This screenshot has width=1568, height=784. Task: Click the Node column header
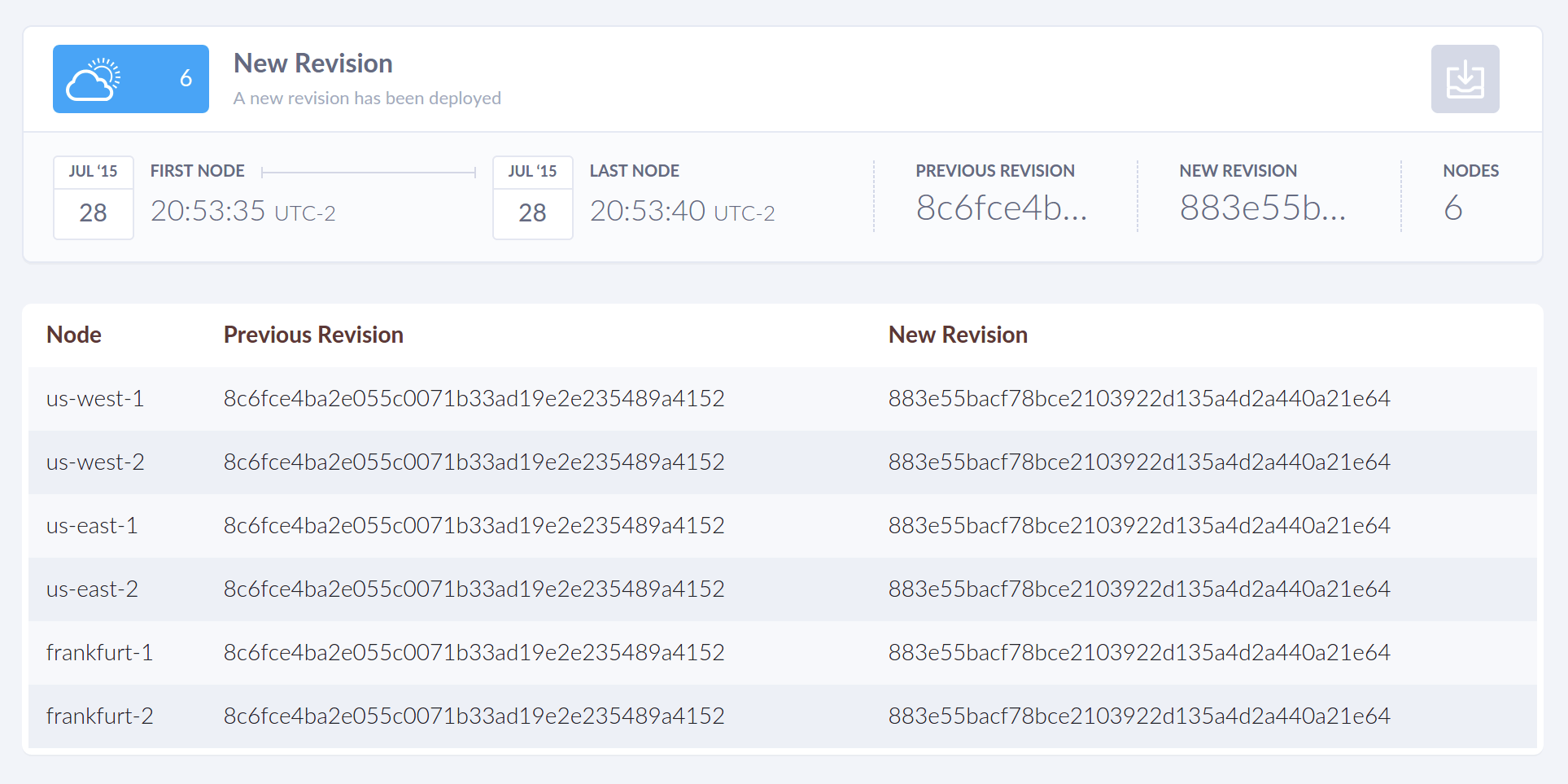coord(74,335)
